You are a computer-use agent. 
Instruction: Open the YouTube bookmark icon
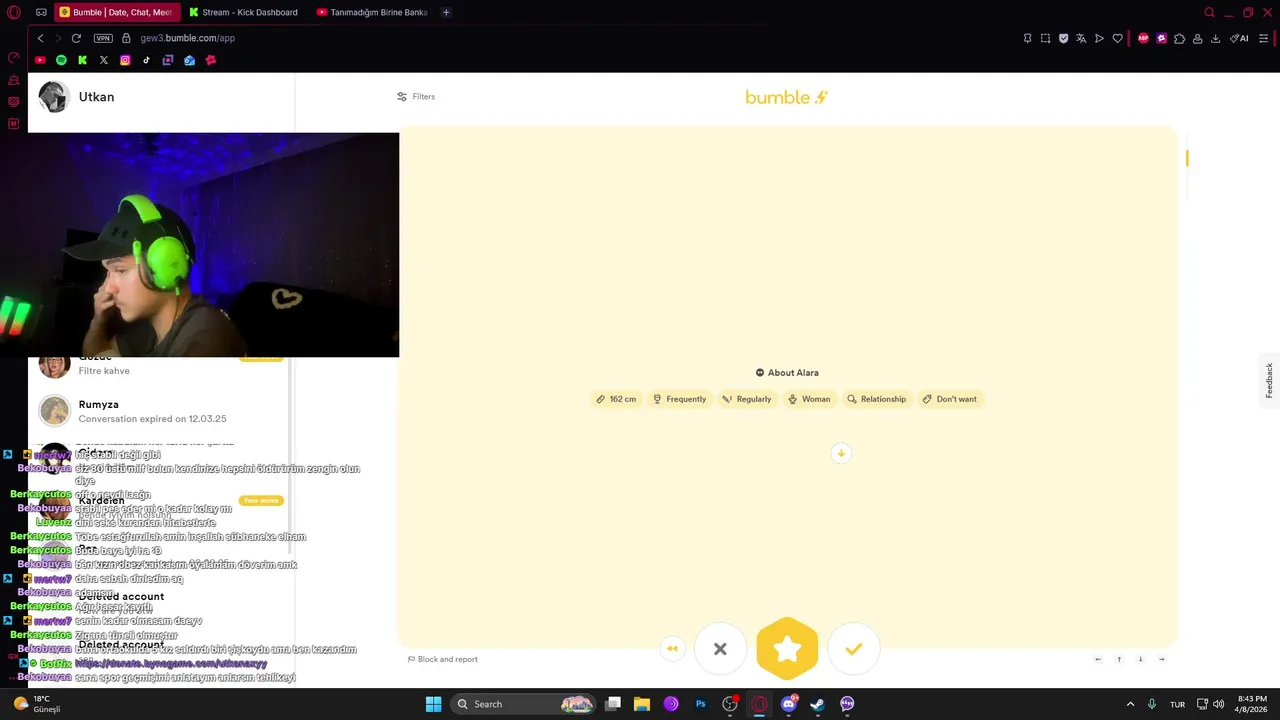click(40, 60)
